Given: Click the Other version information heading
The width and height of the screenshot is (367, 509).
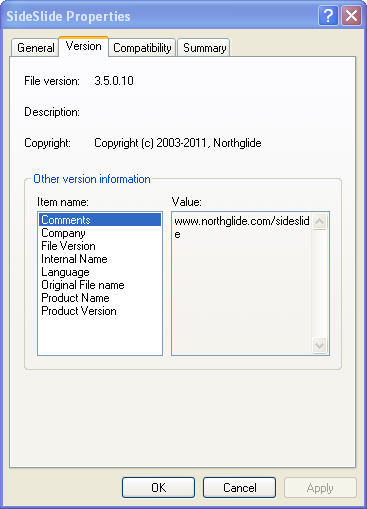Looking at the screenshot, I should 92,179.
